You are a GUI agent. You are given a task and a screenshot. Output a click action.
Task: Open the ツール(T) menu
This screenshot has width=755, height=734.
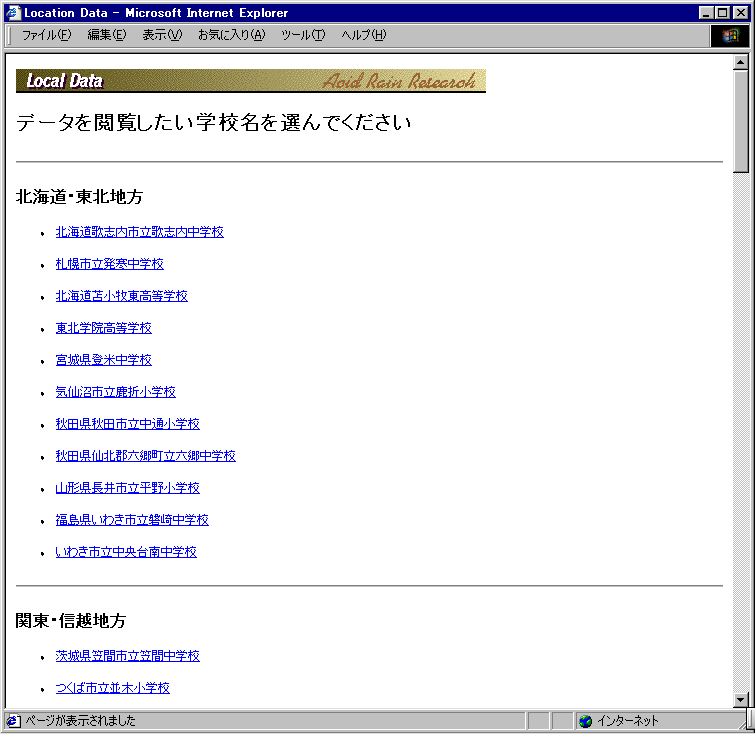tap(303, 35)
